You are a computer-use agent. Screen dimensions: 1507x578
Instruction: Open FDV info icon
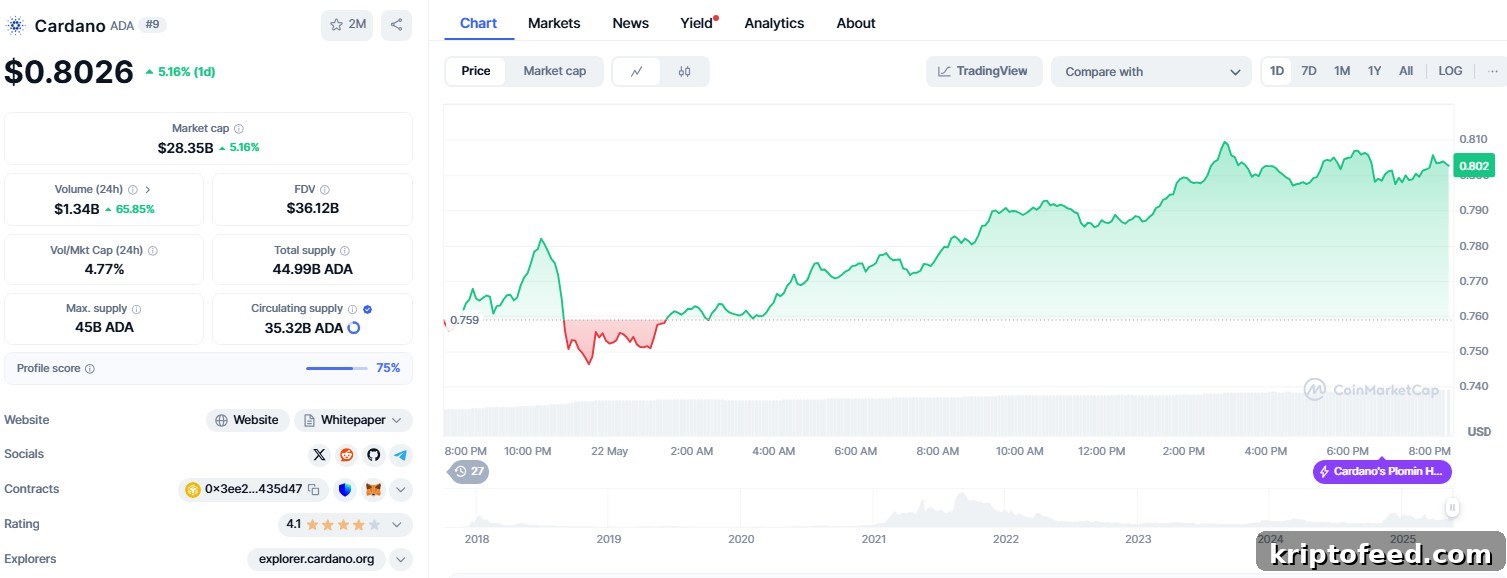325,189
